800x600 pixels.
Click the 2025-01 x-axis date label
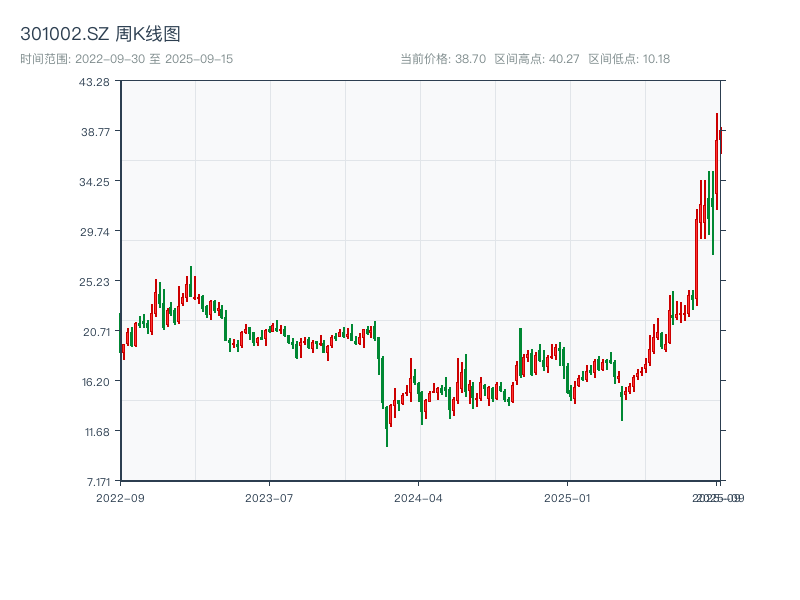[x=568, y=497]
